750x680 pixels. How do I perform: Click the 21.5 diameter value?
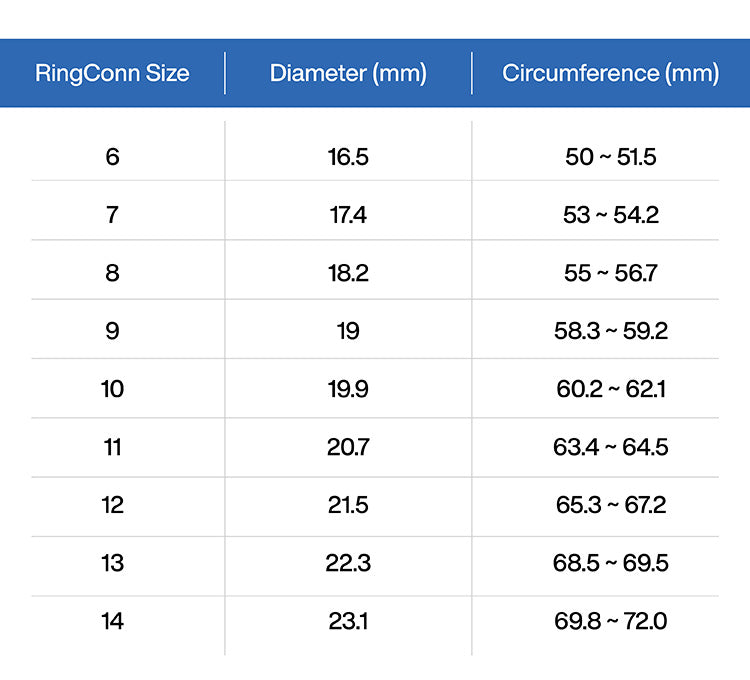[348, 505]
